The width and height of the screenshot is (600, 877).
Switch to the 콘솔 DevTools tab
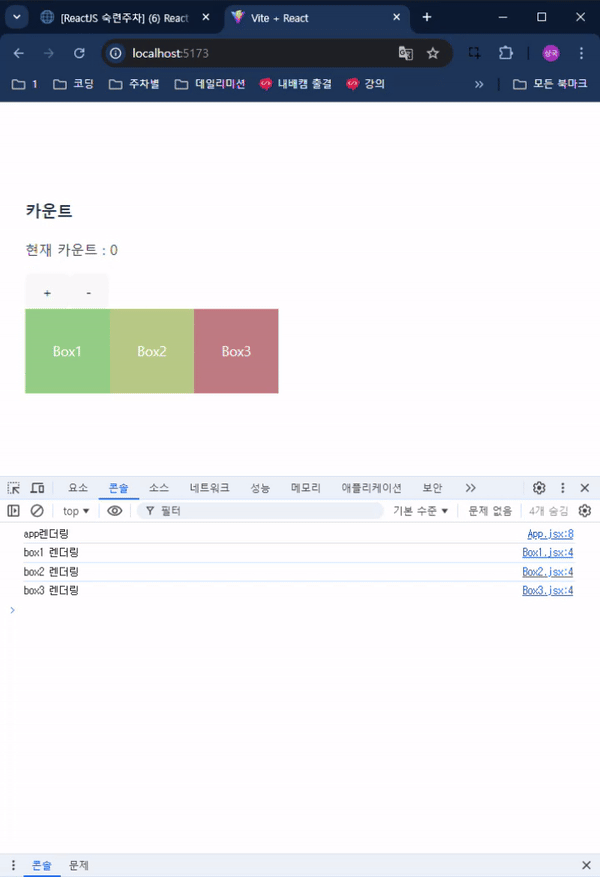pos(119,488)
